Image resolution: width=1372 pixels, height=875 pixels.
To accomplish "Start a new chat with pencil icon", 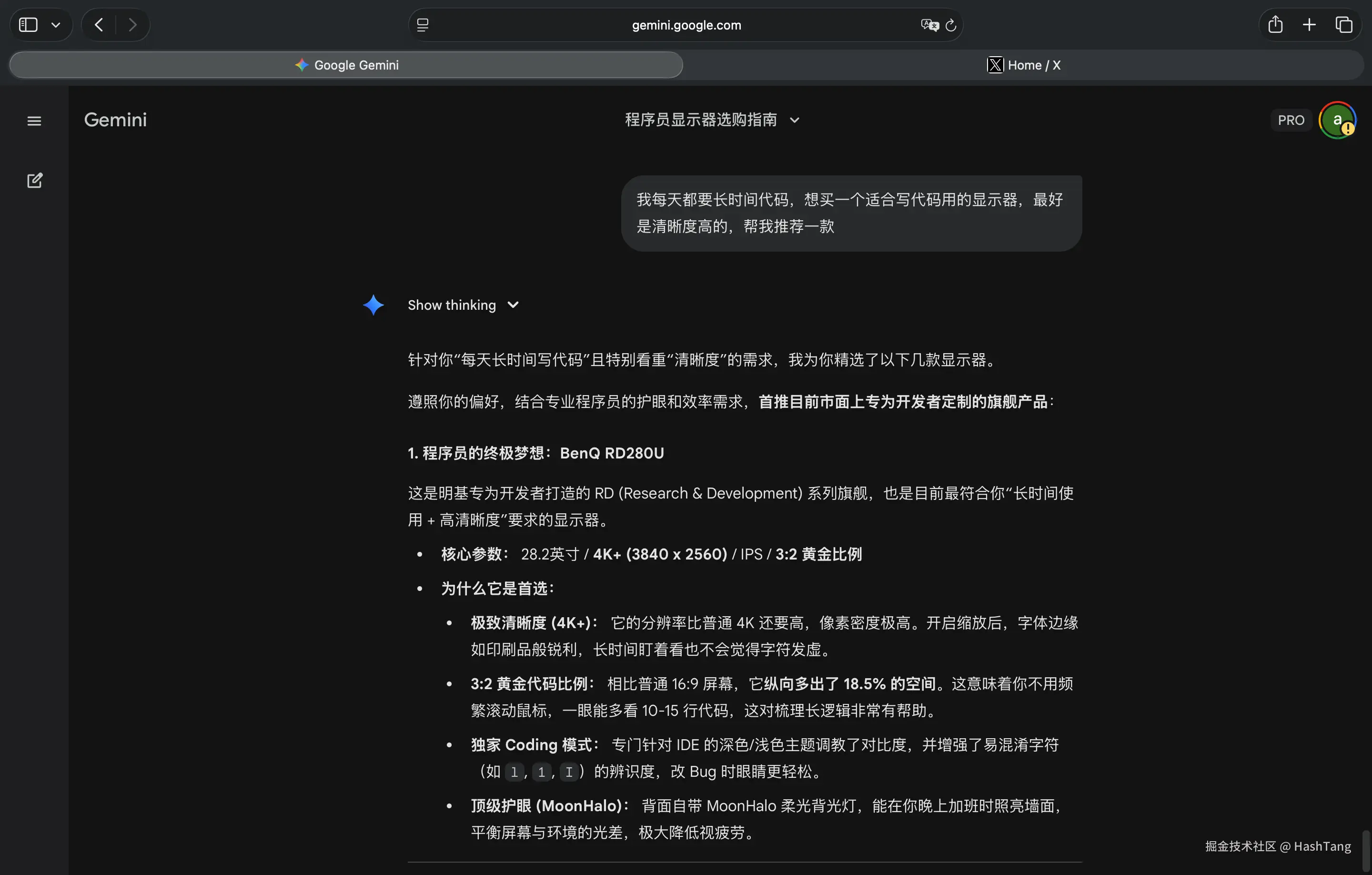I will [x=34, y=181].
